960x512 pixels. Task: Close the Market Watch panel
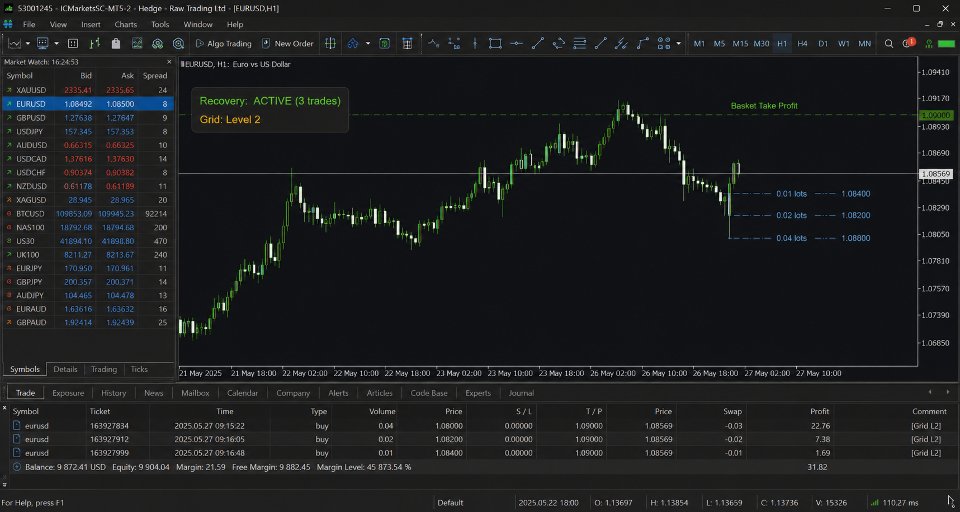(x=170, y=62)
